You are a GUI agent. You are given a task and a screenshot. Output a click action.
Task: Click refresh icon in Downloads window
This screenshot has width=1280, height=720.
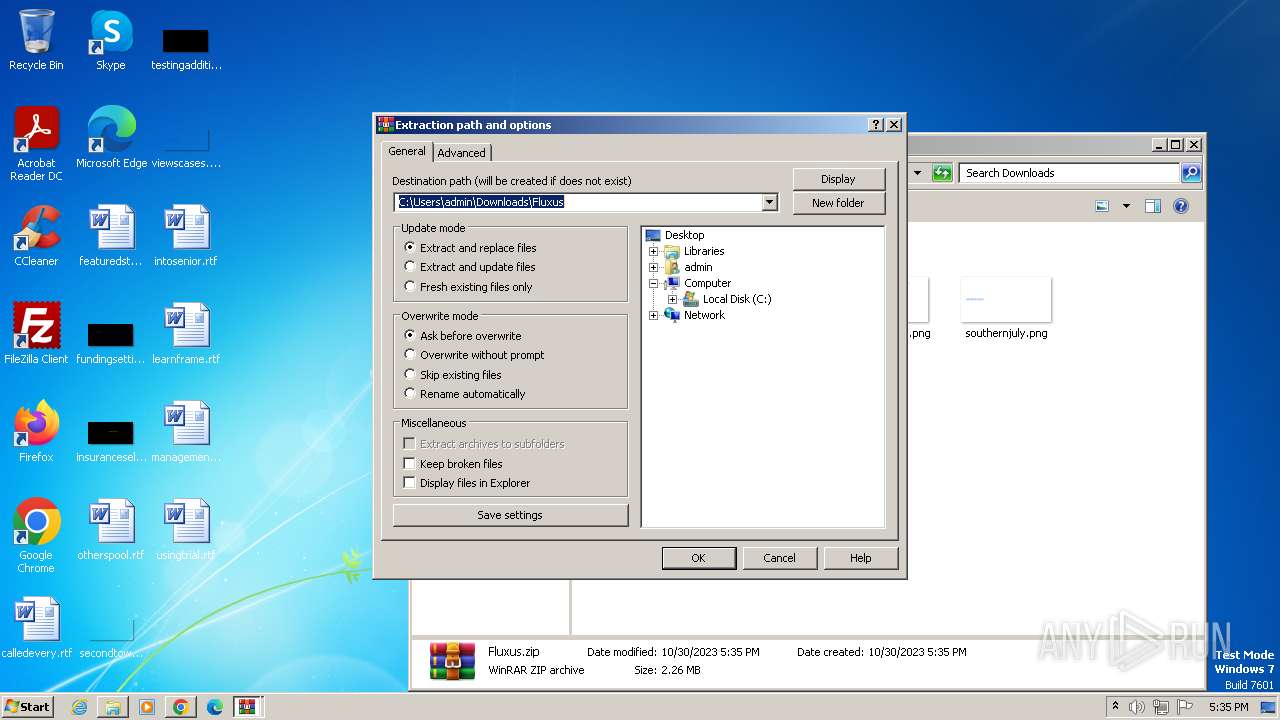(x=942, y=173)
